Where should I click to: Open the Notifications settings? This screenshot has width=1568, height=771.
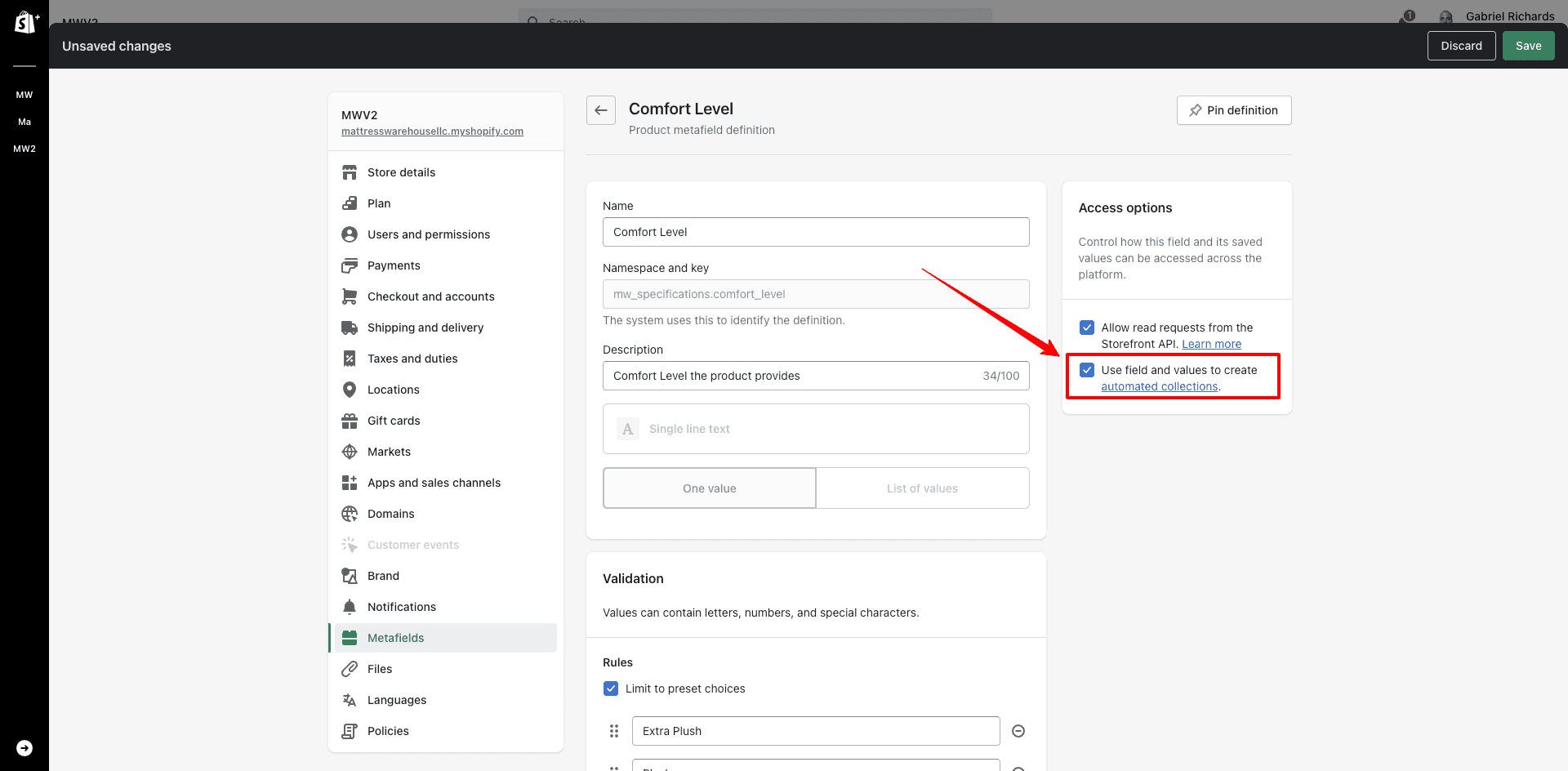(x=402, y=607)
